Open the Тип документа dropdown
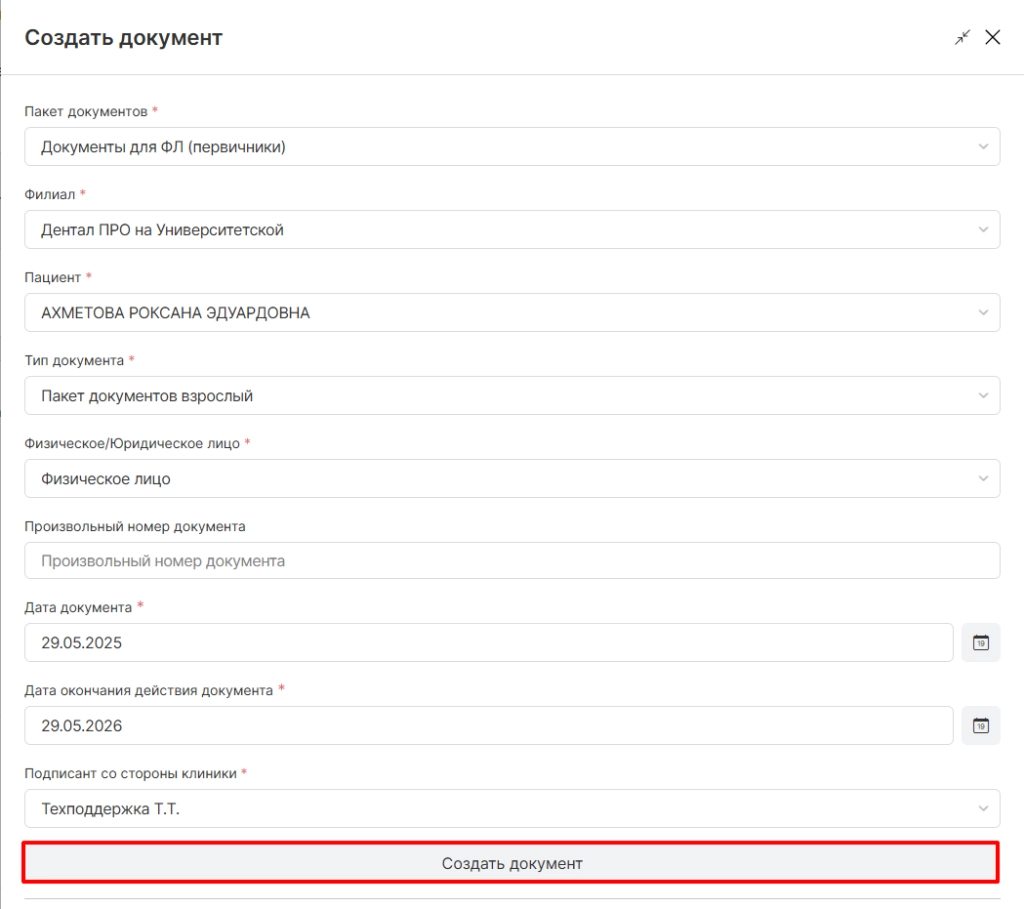Image resolution: width=1024 pixels, height=909 pixels. [512, 395]
